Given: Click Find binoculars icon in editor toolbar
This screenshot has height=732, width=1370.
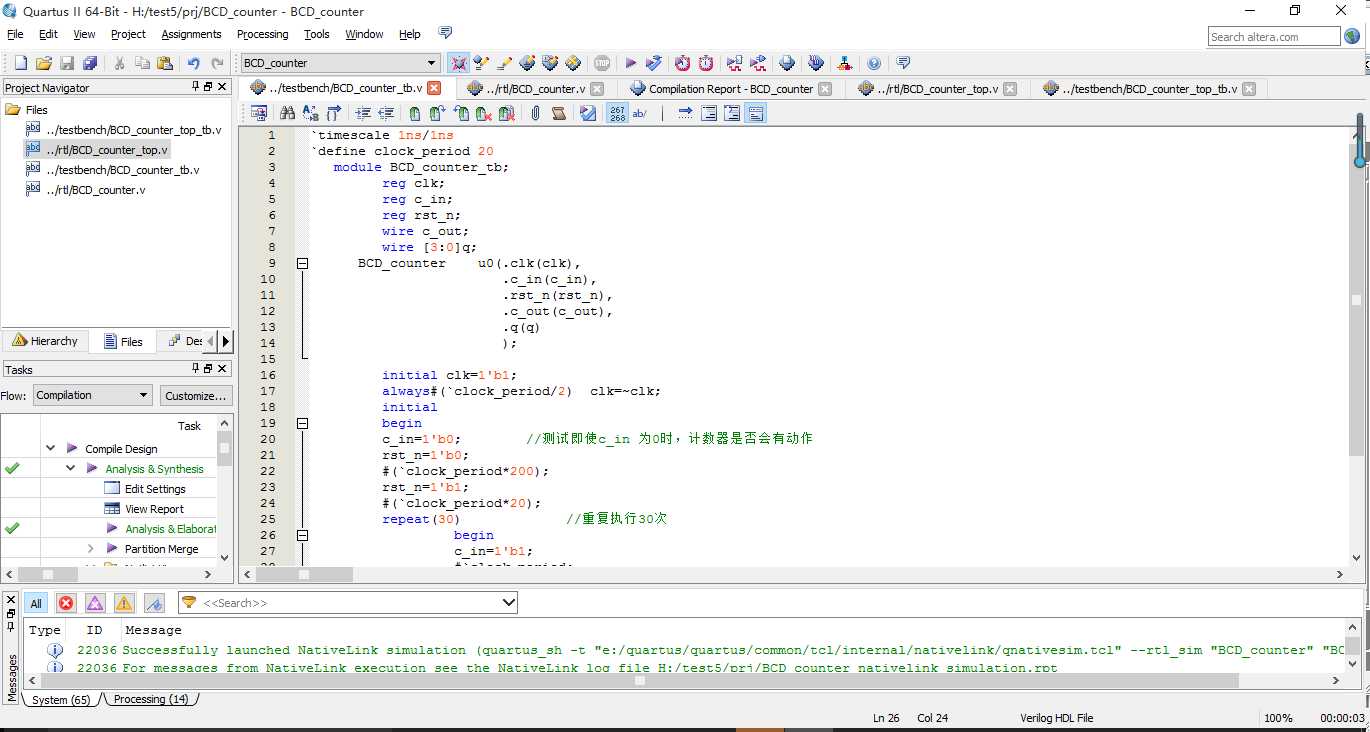Looking at the screenshot, I should (287, 113).
